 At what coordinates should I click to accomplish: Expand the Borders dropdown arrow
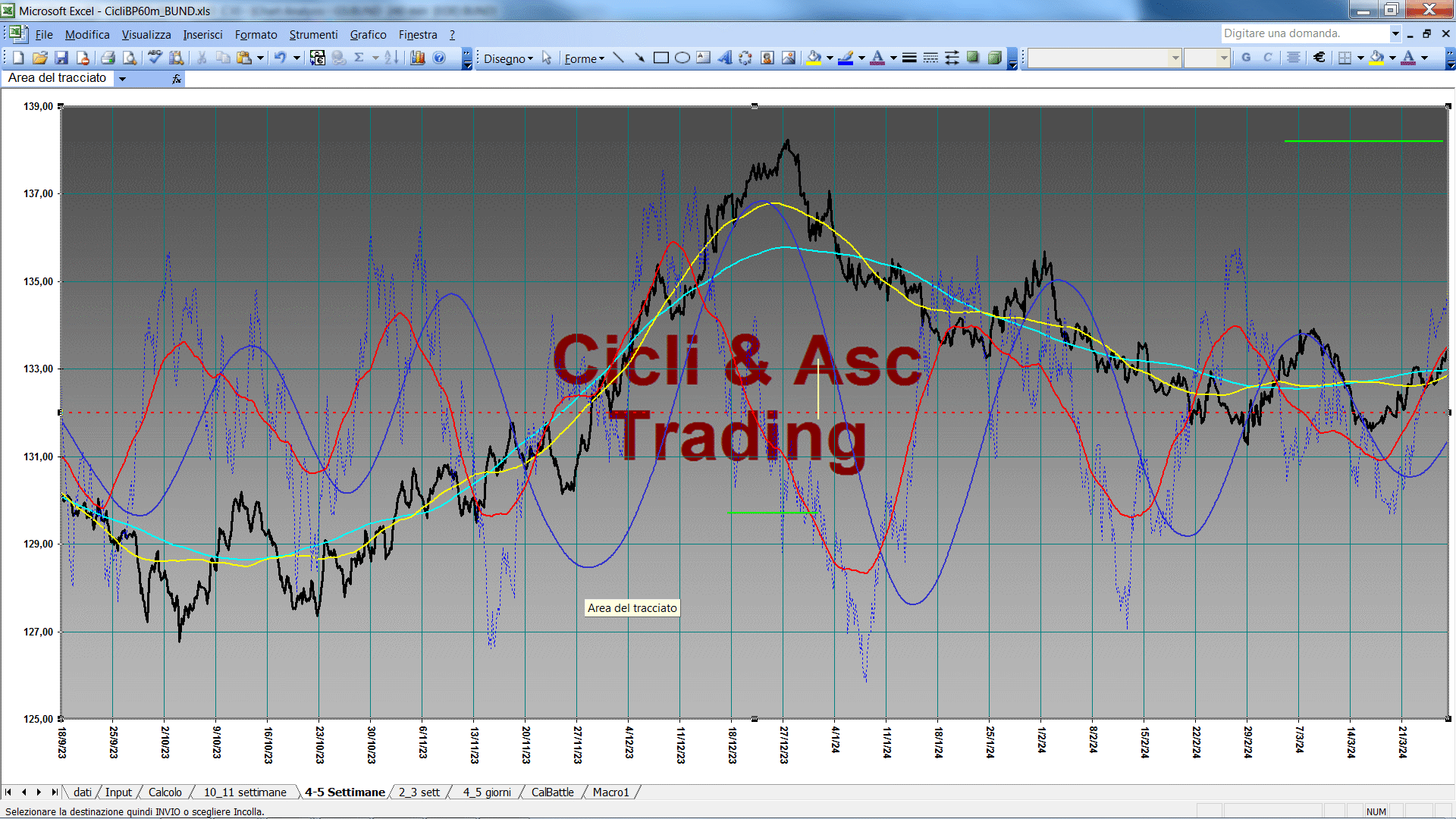(x=1360, y=58)
